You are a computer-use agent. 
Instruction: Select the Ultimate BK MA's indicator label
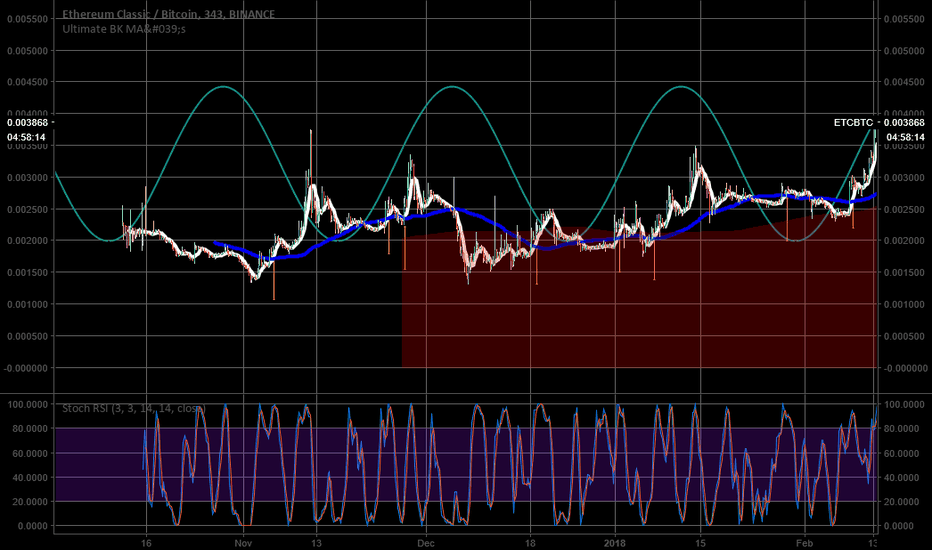124,29
